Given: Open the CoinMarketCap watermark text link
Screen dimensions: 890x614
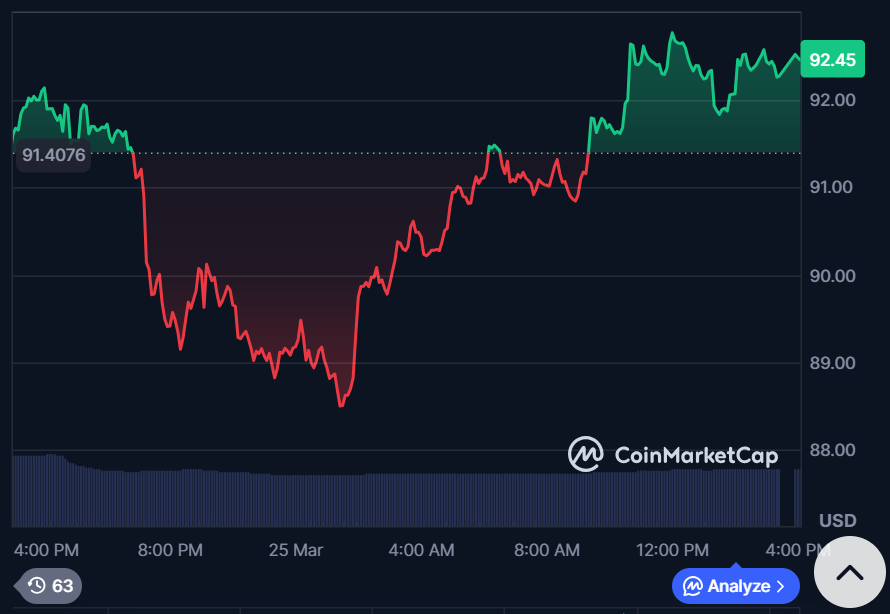Looking at the screenshot, I should 696,456.
